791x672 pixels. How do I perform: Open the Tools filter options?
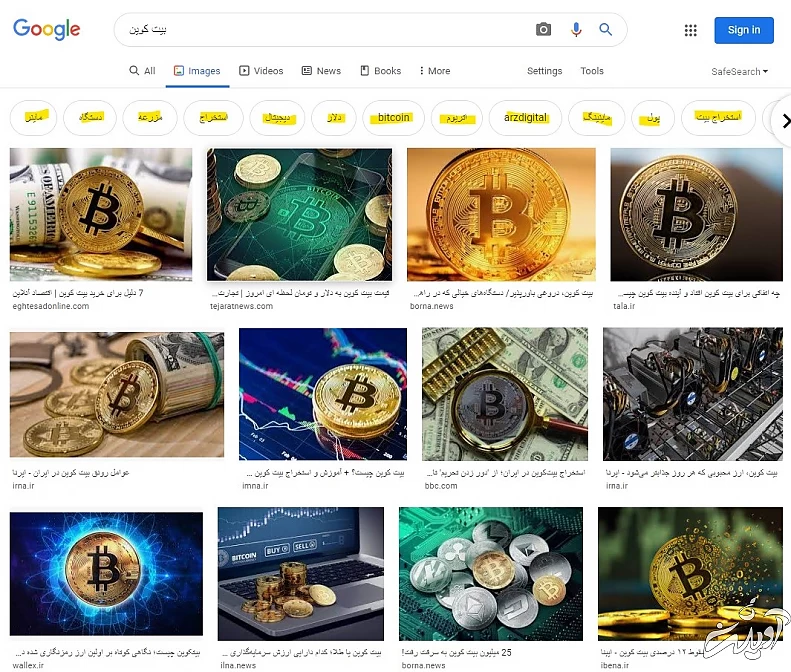tap(592, 71)
